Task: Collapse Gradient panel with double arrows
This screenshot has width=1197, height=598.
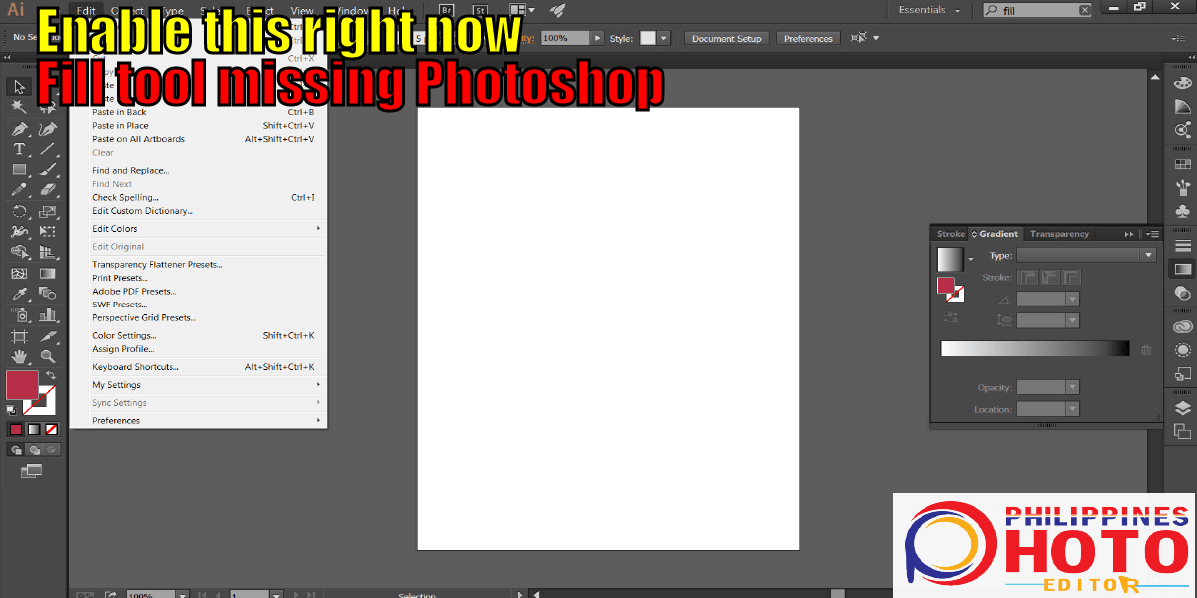Action: tap(1129, 234)
